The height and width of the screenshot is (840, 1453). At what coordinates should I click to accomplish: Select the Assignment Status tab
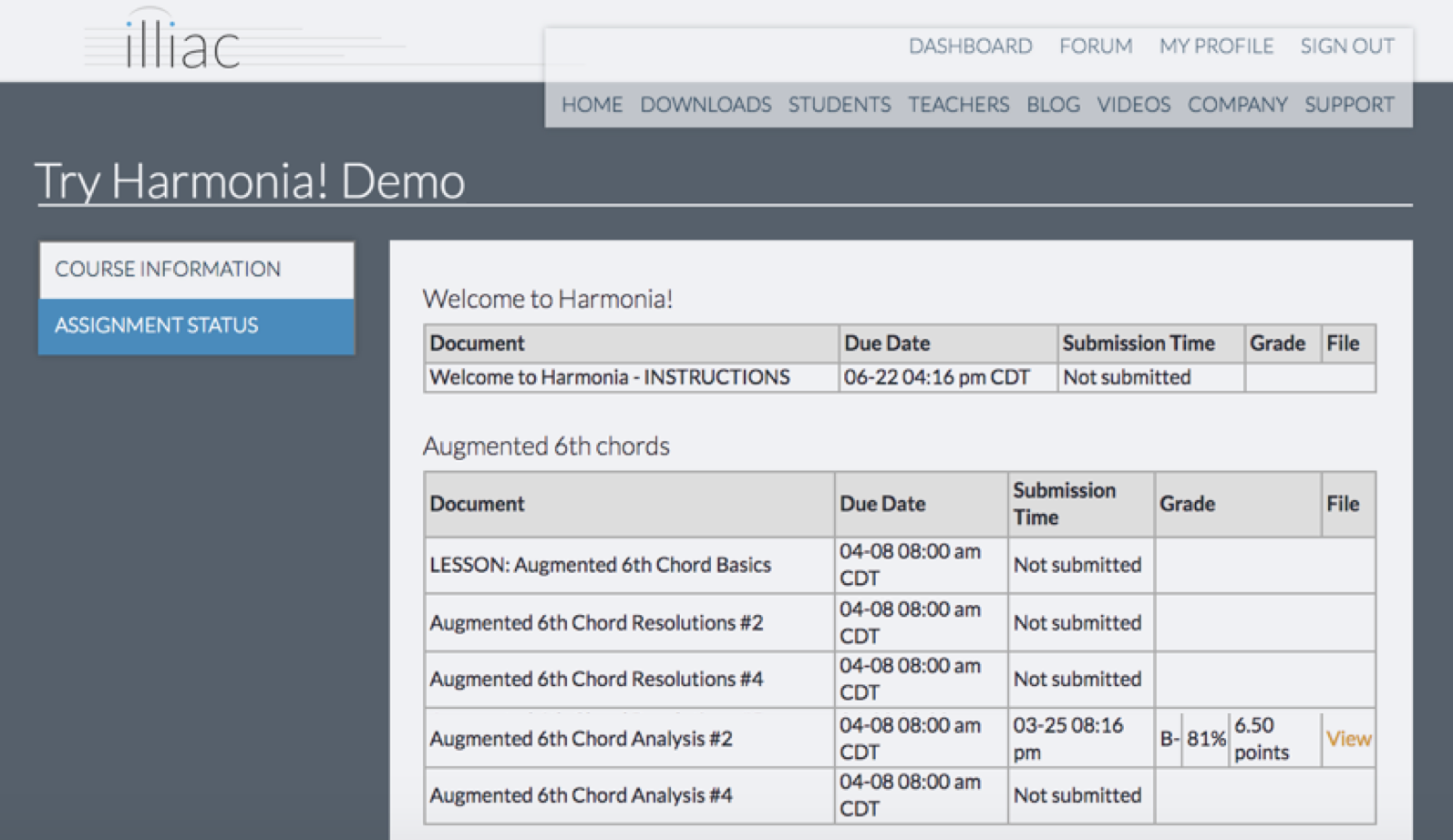tap(196, 326)
